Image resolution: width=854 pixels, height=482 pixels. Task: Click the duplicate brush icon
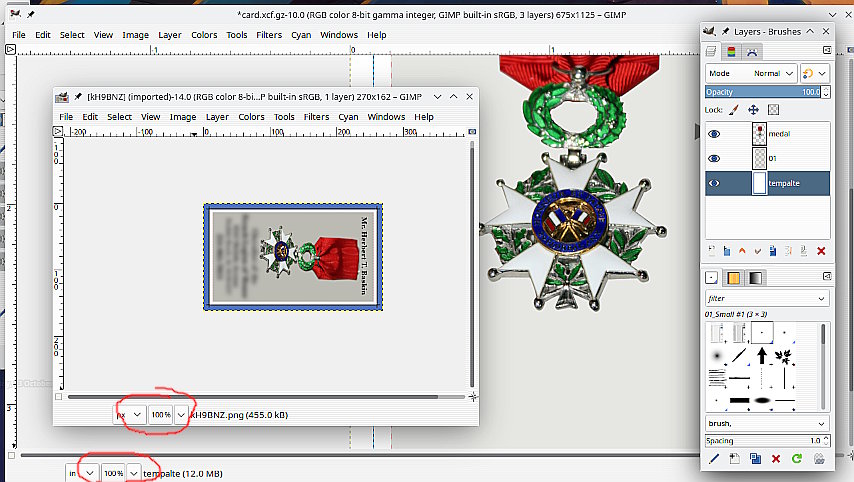tap(755, 458)
